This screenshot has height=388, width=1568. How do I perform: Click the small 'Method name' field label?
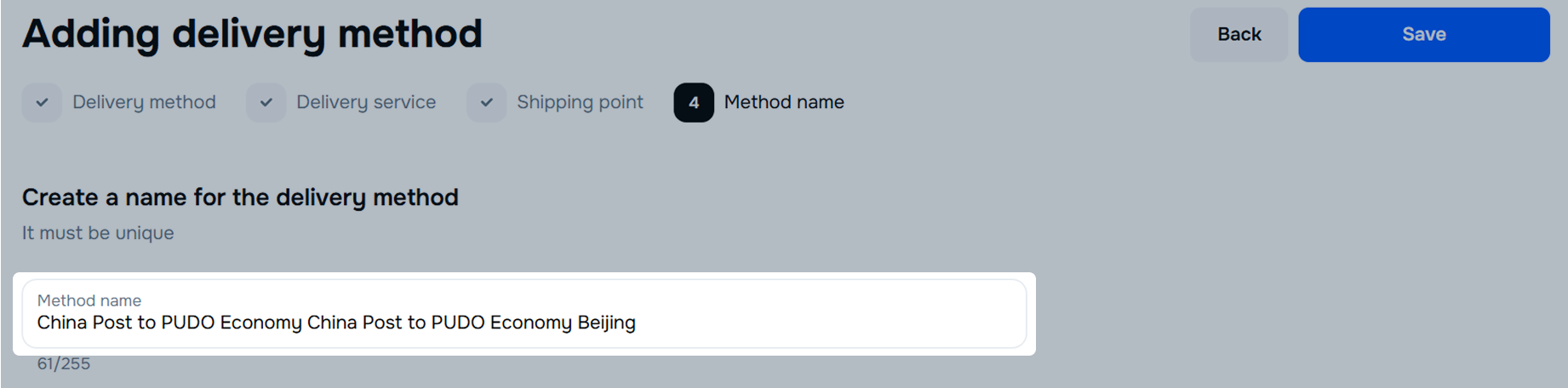(89, 300)
